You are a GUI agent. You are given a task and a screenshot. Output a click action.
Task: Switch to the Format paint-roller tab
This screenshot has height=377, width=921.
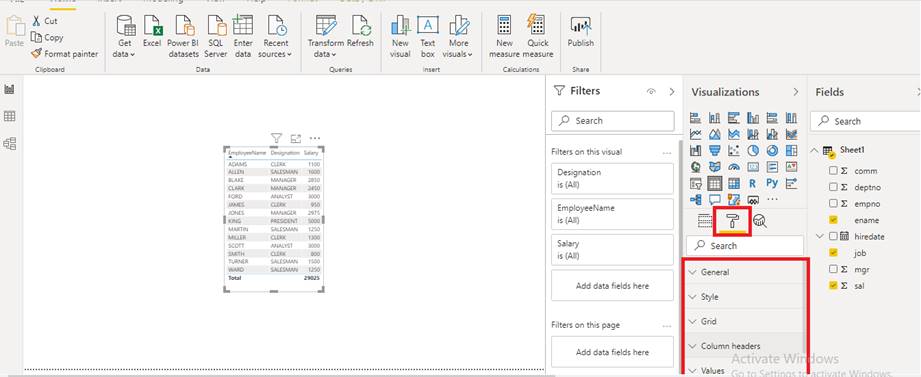(x=732, y=221)
